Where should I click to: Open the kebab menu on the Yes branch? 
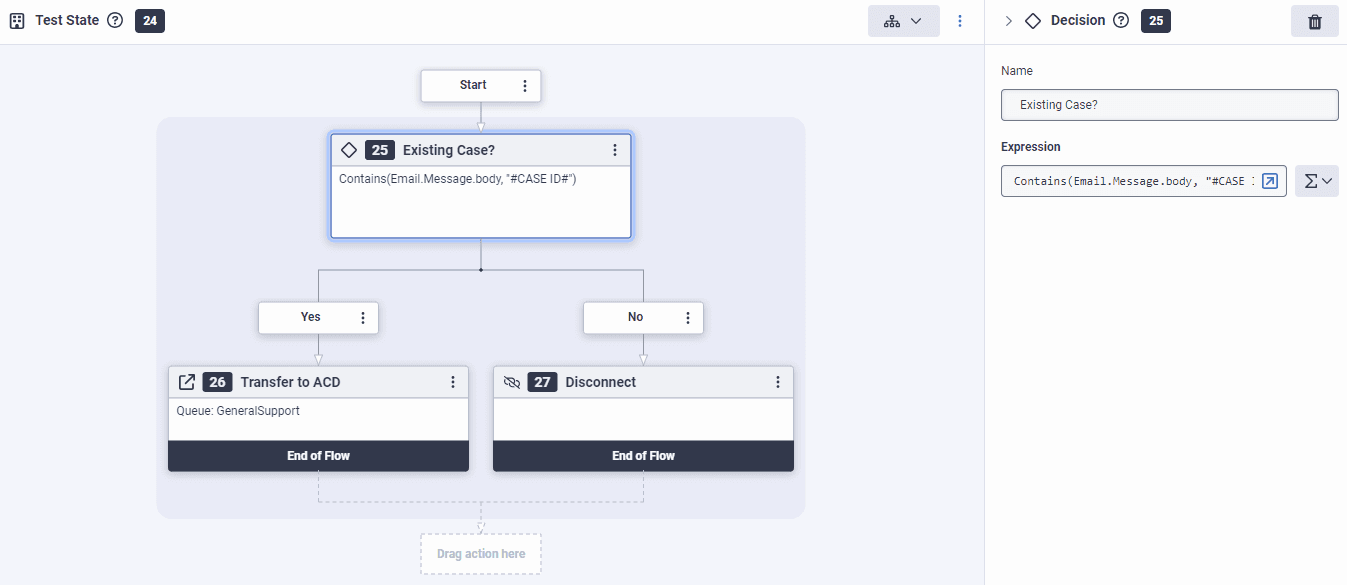[362, 317]
